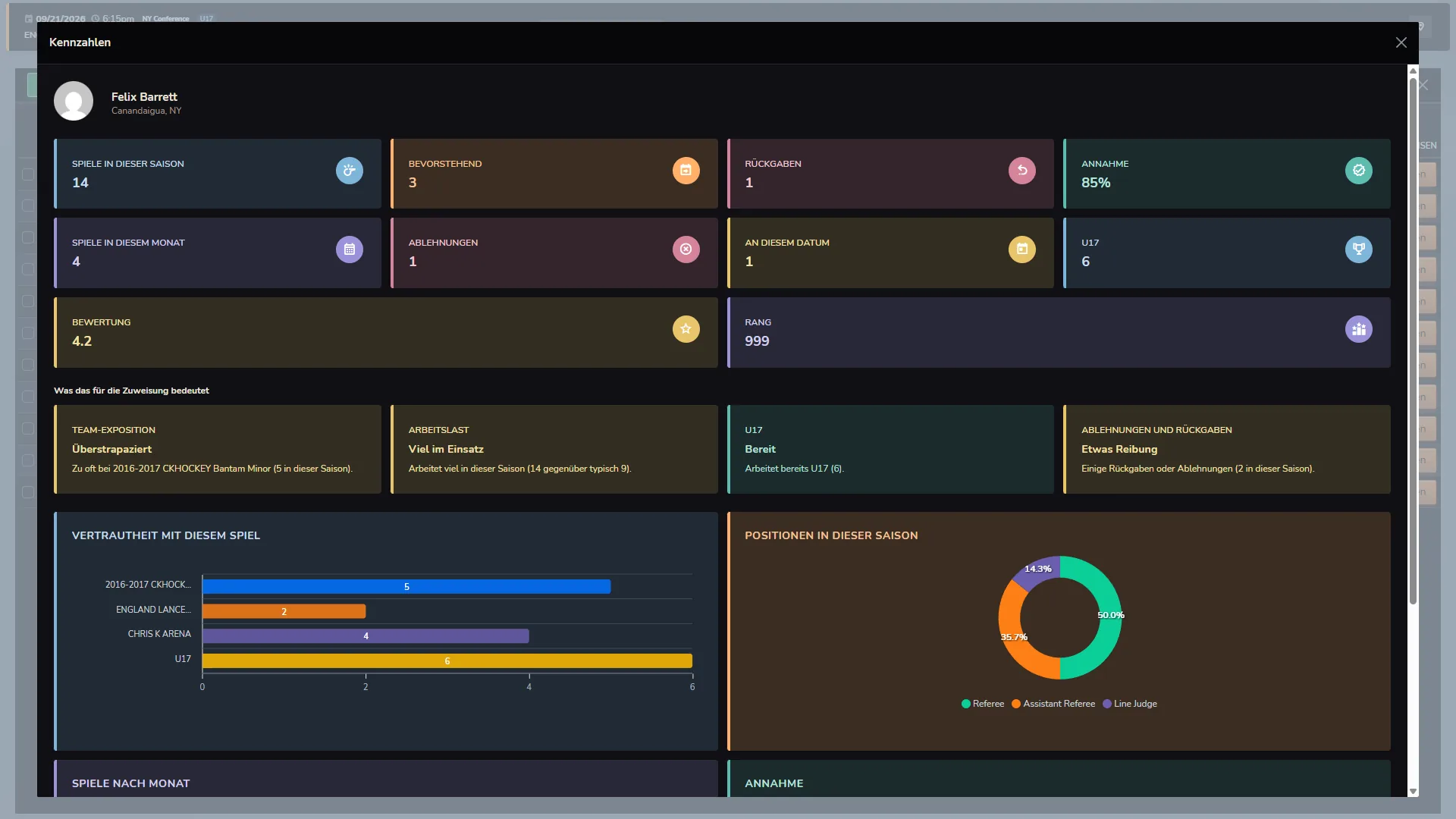Image resolution: width=1456 pixels, height=819 pixels.
Task: Click the Annahme checkmark icon
Action: (1358, 171)
